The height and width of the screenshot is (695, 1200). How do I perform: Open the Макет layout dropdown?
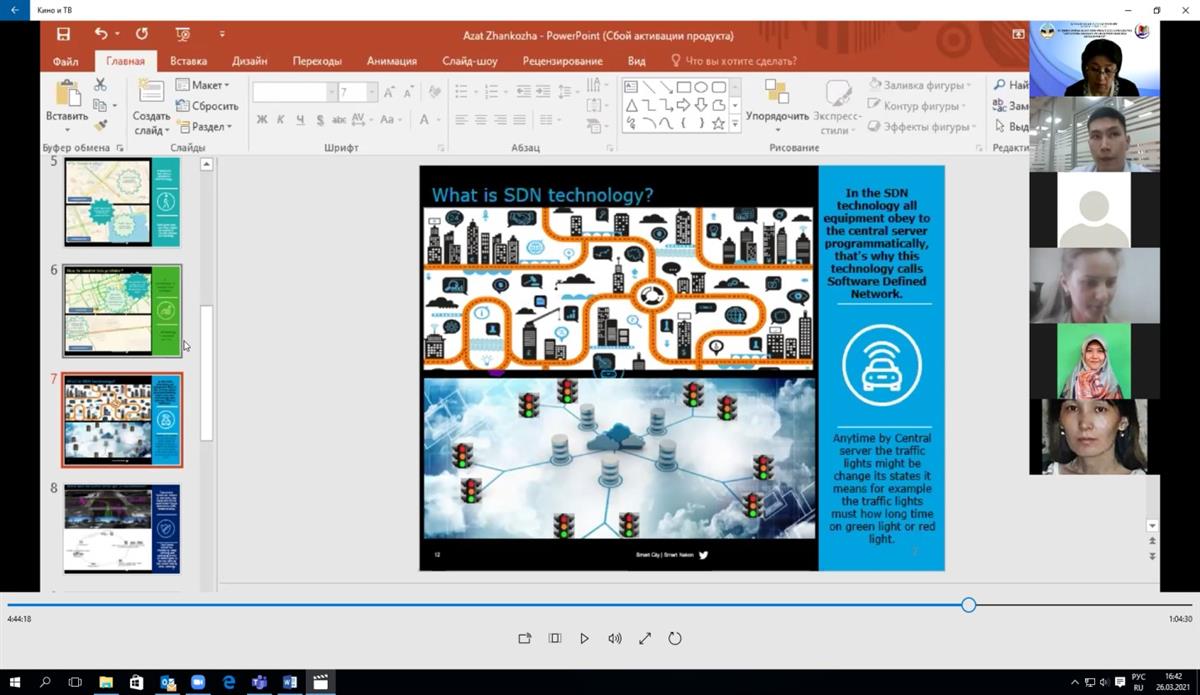coord(203,85)
